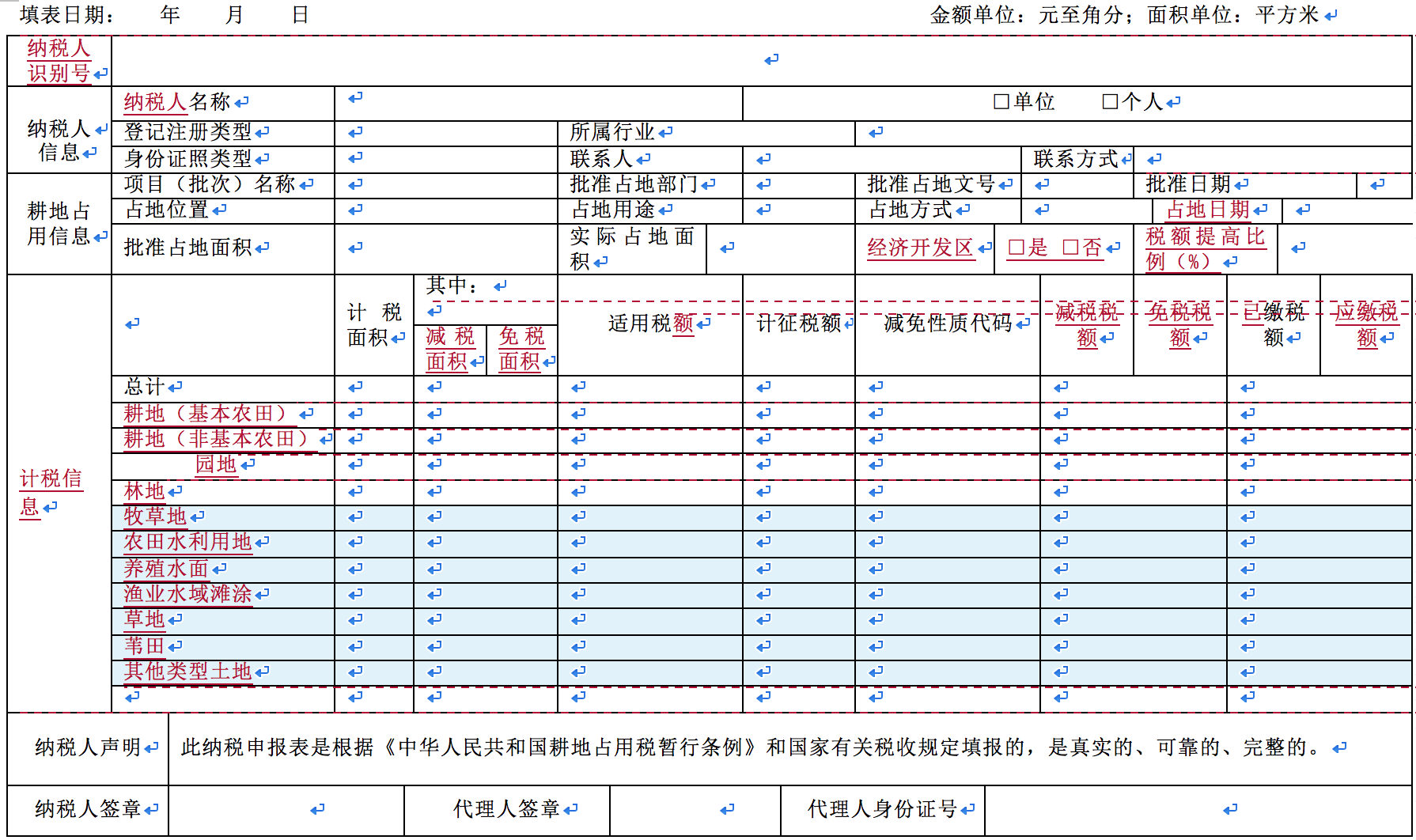Click the 纳税人声明 label
The width and height of the screenshot is (1416, 840).
point(88,747)
